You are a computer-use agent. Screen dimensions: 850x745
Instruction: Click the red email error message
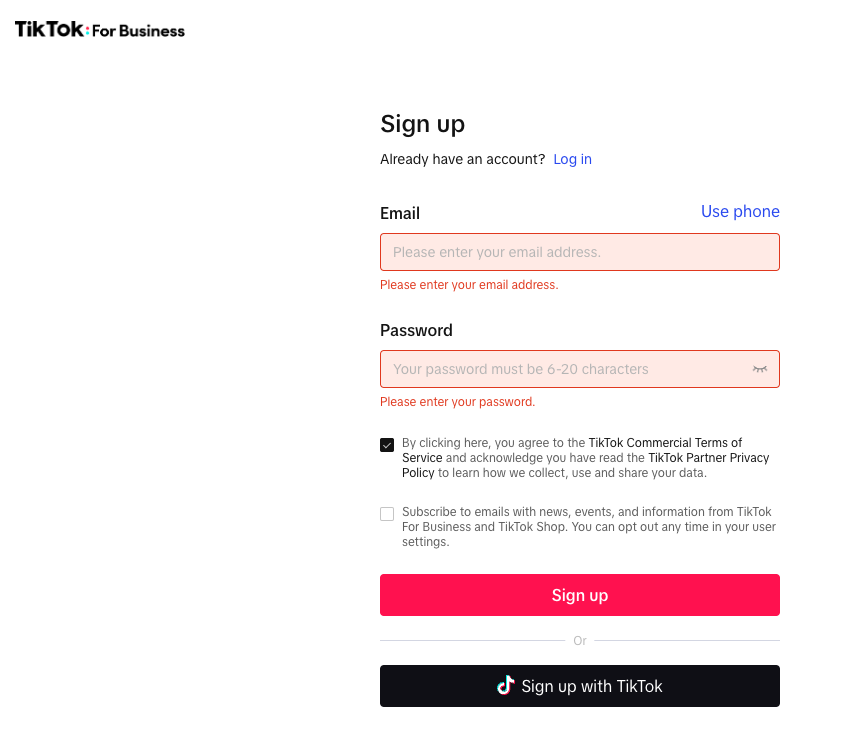pos(469,285)
